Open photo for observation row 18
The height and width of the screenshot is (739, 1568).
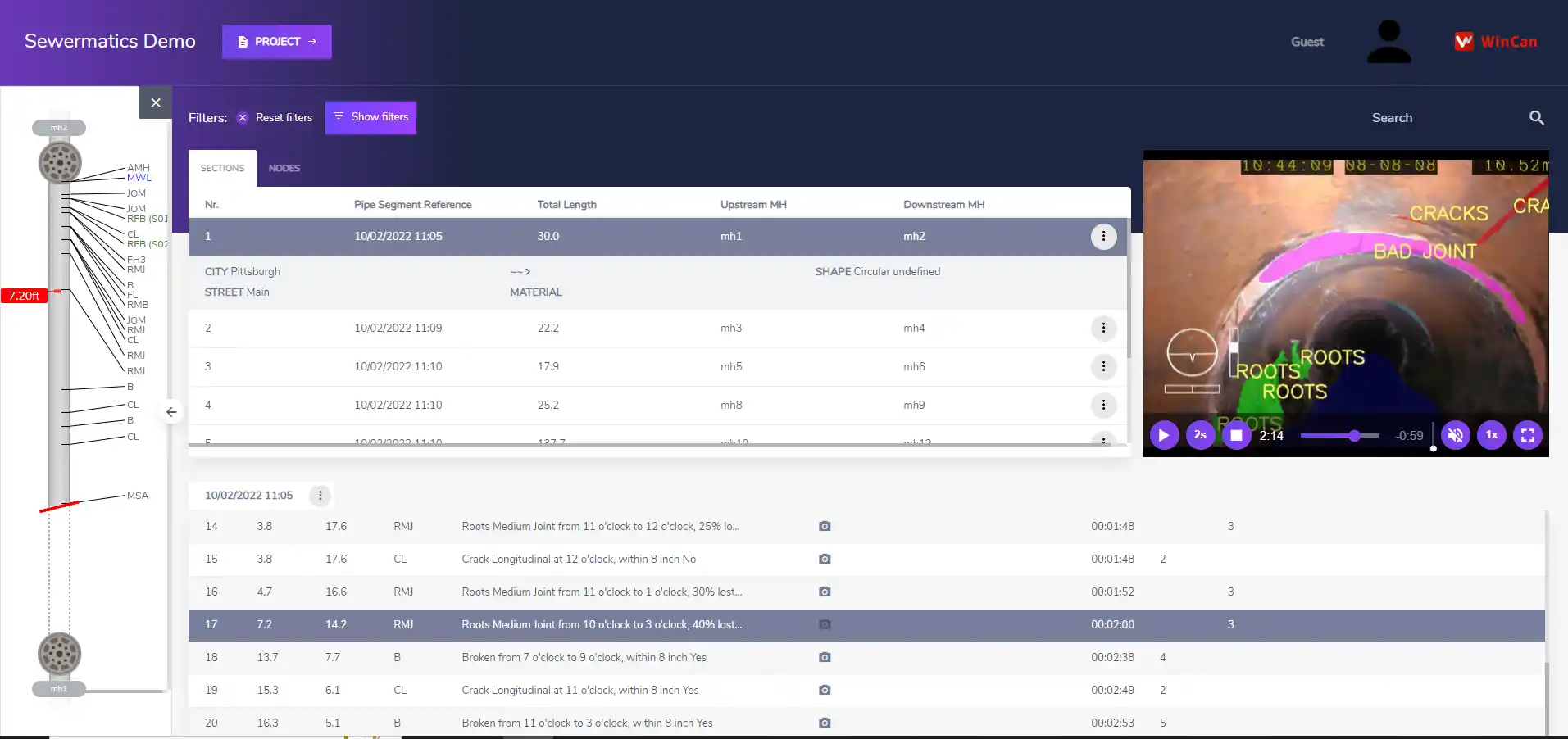point(825,657)
